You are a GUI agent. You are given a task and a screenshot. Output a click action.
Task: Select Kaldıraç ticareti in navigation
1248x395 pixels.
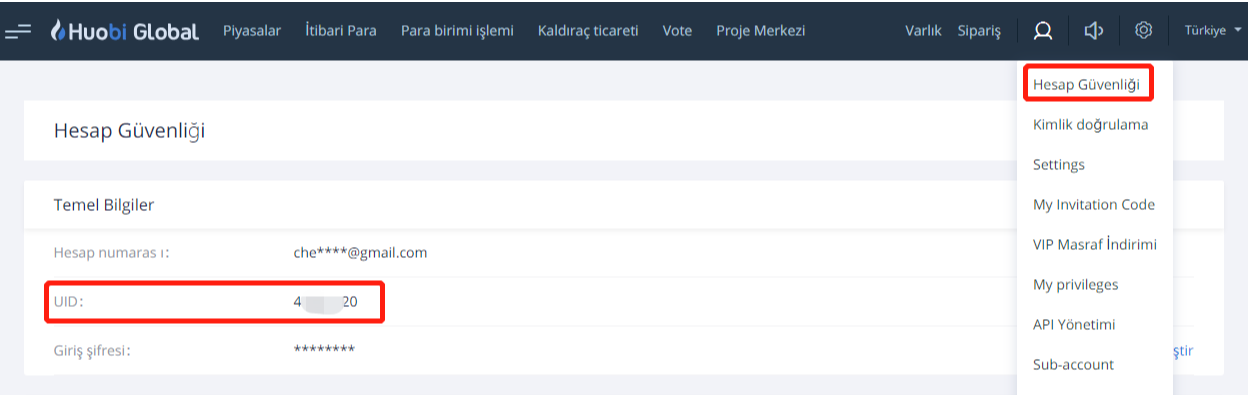[x=588, y=31]
